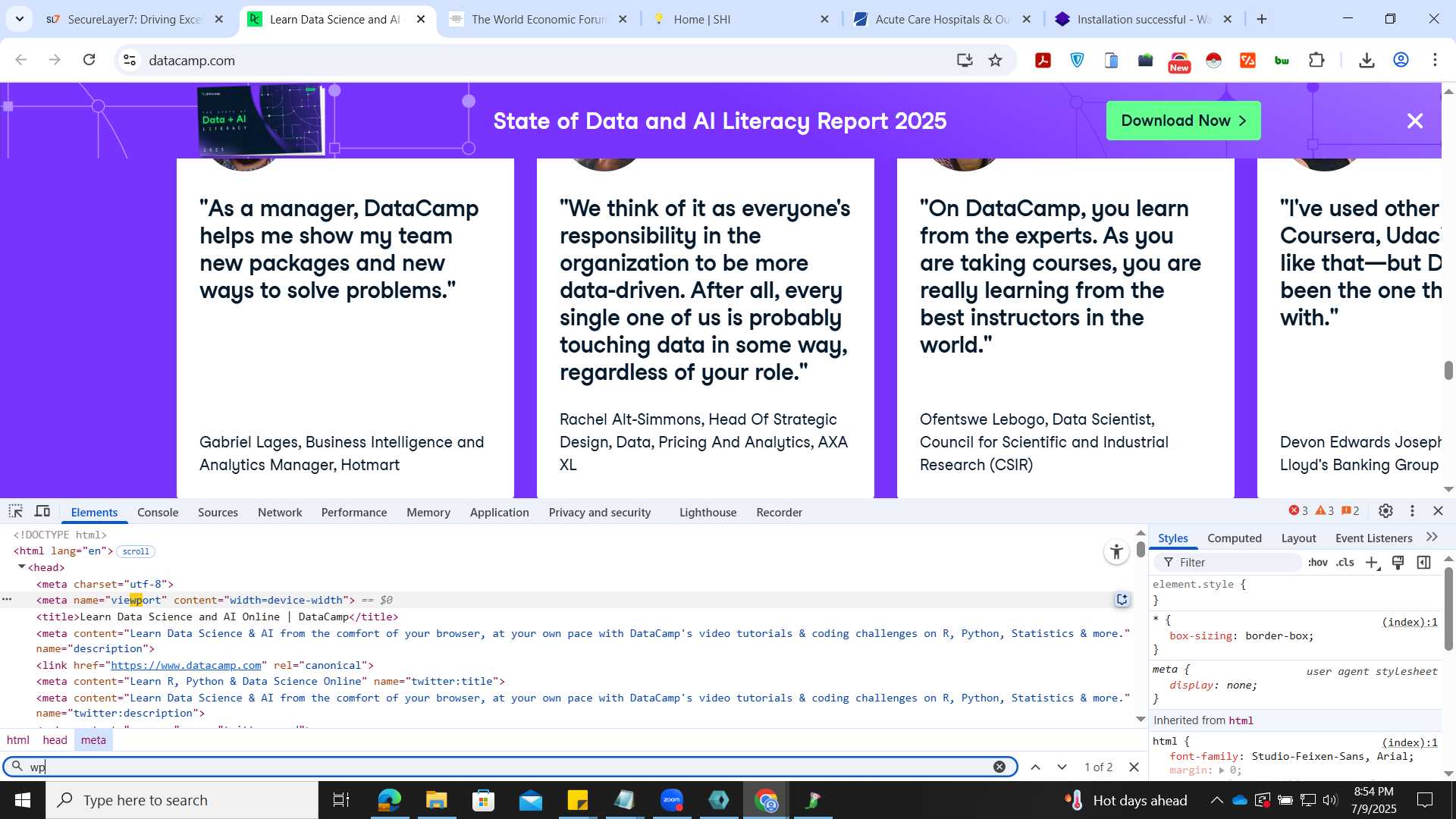Screen dimensions: 1456x819
Task: Reload the page
Action: click(x=89, y=60)
